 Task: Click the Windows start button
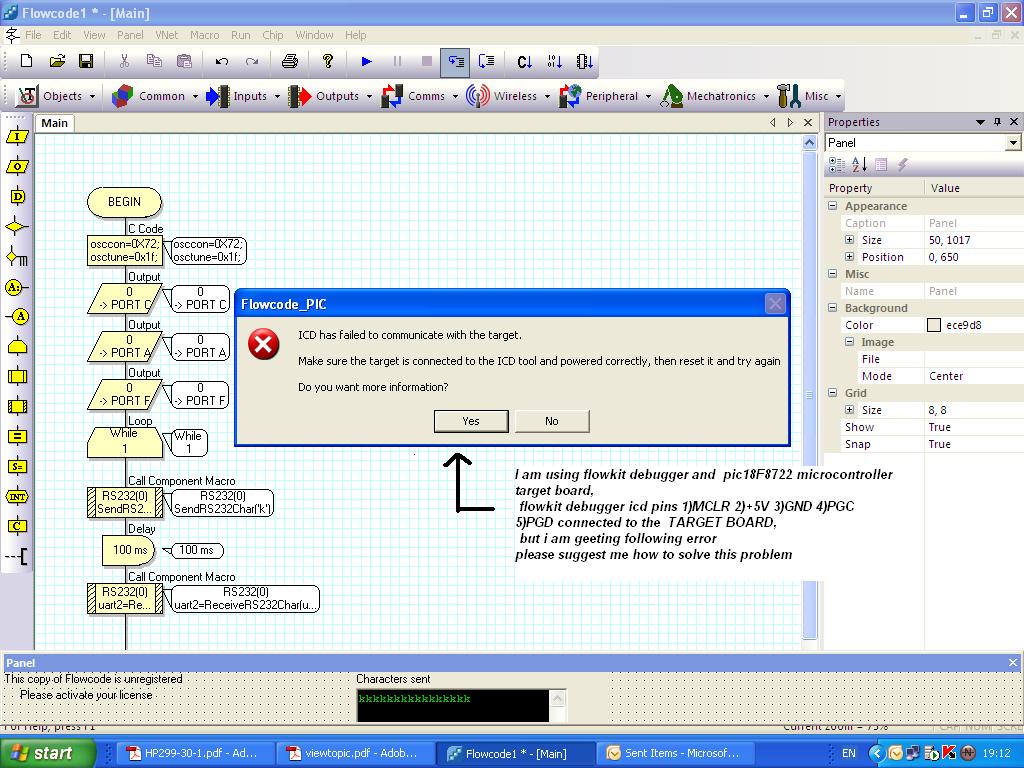pyautogui.click(x=47, y=753)
